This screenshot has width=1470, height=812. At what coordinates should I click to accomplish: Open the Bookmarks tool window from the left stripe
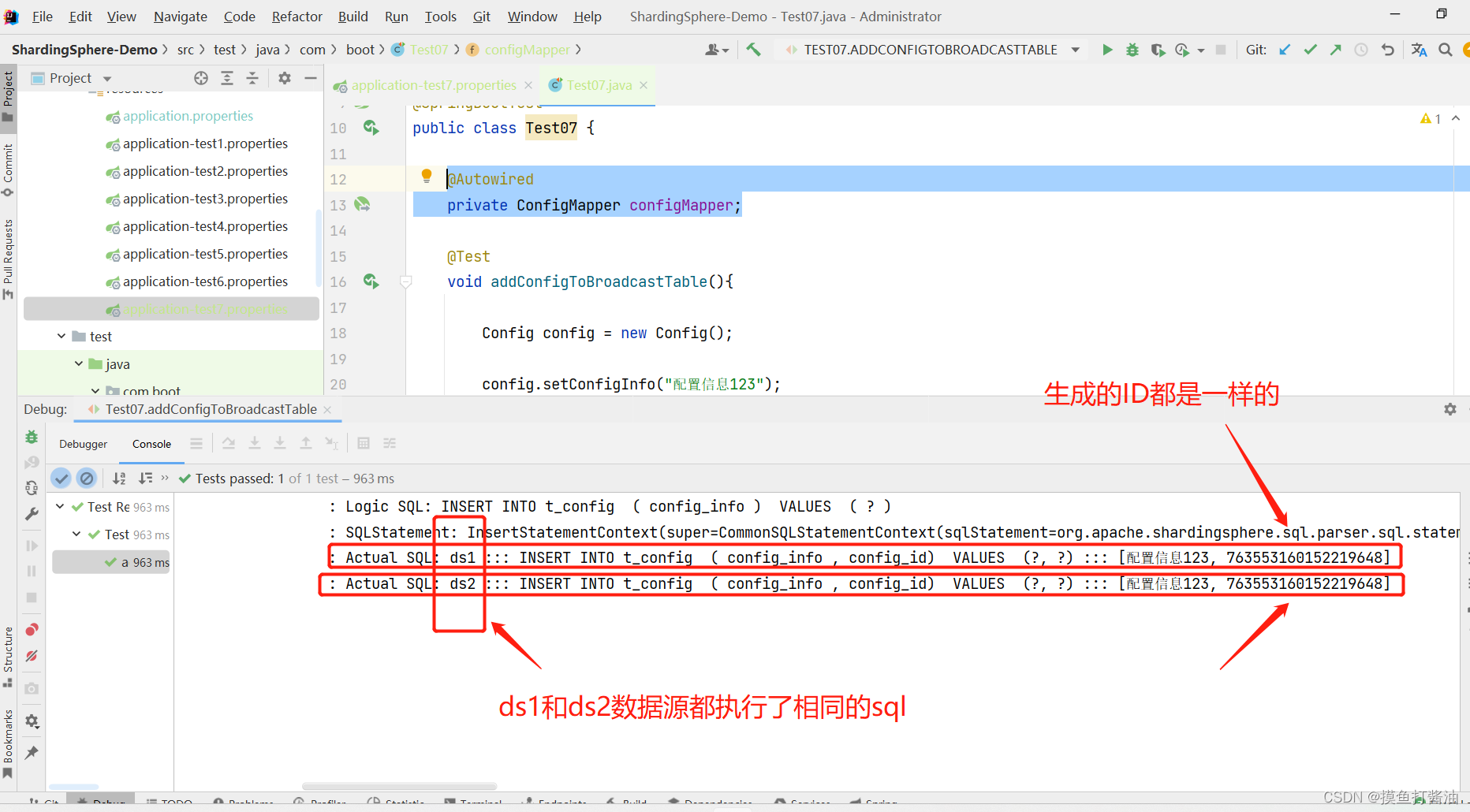coord(8,745)
